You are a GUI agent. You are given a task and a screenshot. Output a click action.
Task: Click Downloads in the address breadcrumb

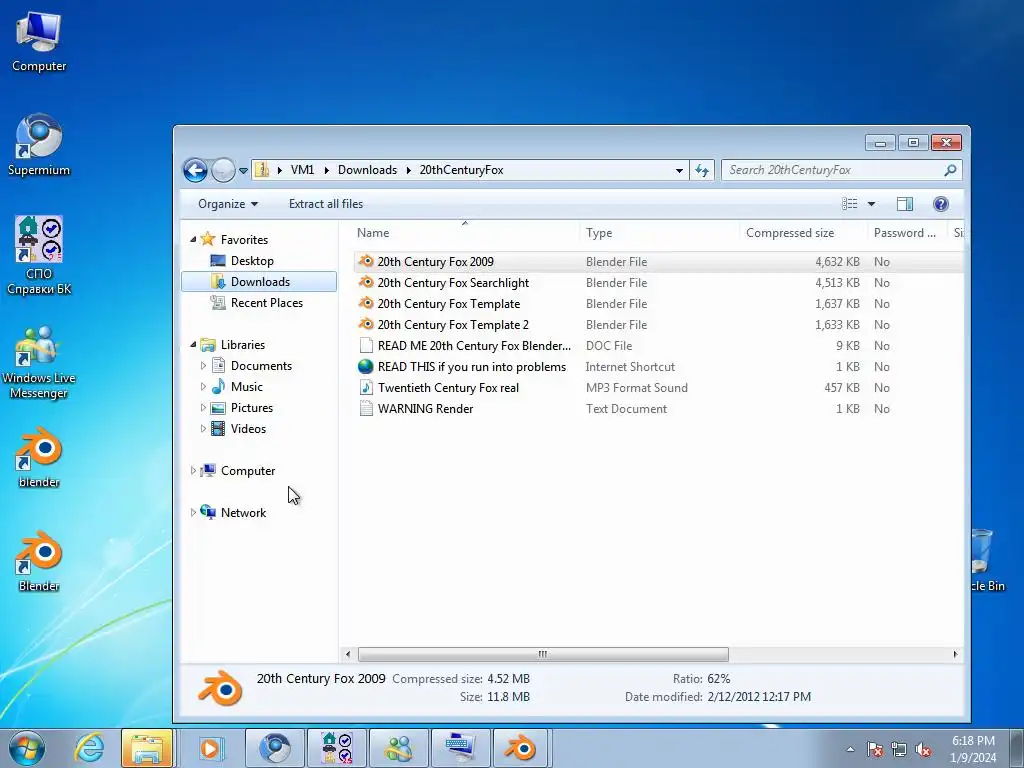[x=367, y=170]
